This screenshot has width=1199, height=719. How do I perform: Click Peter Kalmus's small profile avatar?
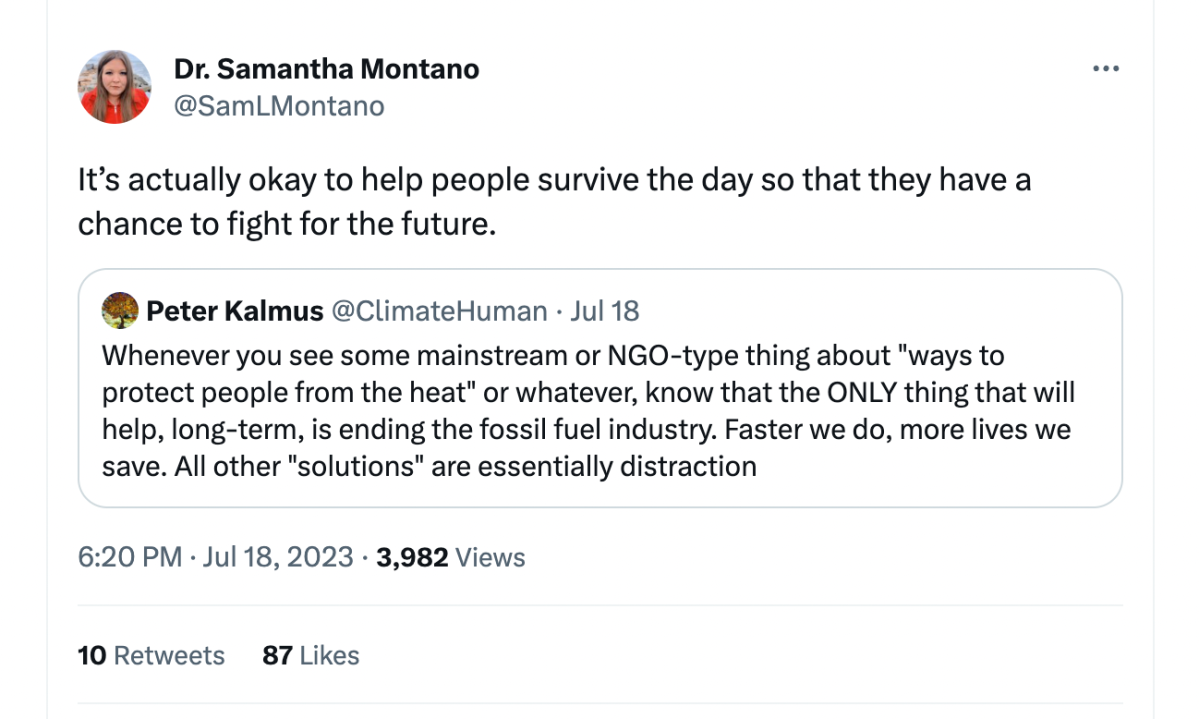coord(120,311)
